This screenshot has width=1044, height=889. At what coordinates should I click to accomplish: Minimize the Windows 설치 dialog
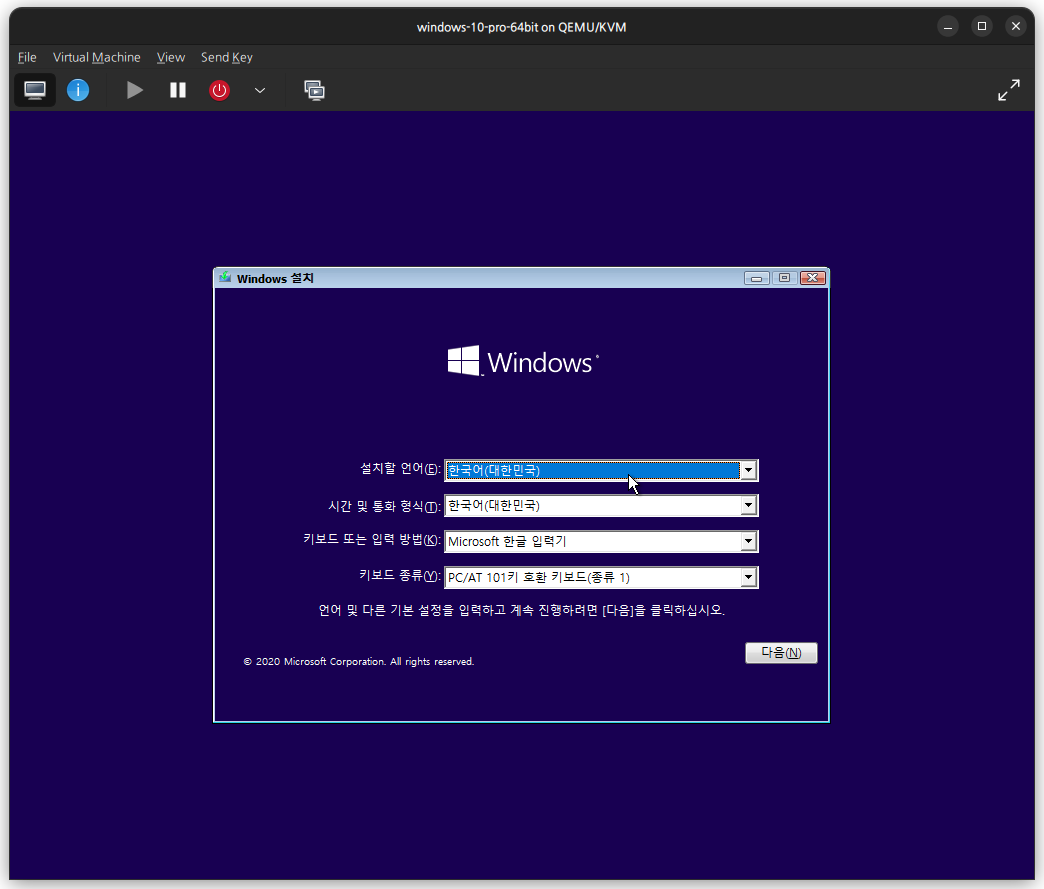(x=756, y=278)
